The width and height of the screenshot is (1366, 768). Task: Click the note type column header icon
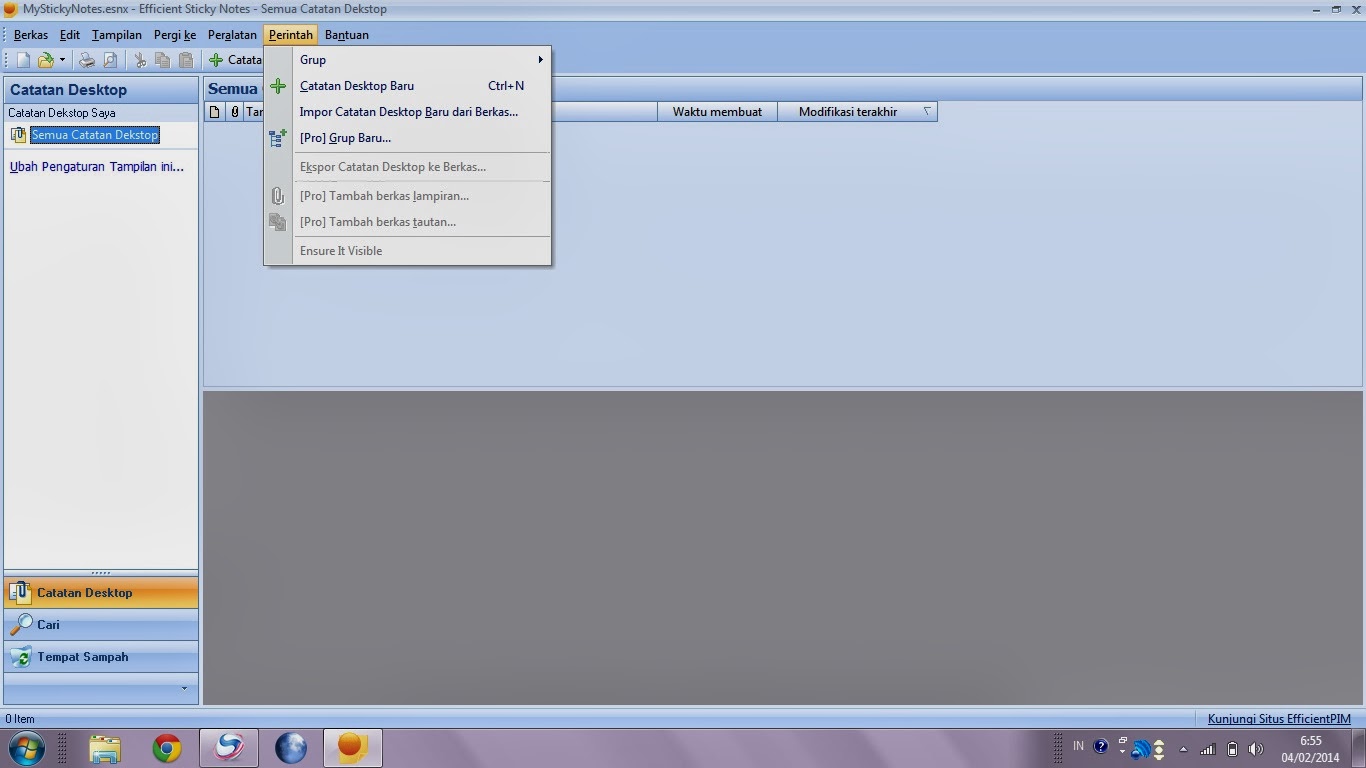coord(214,112)
